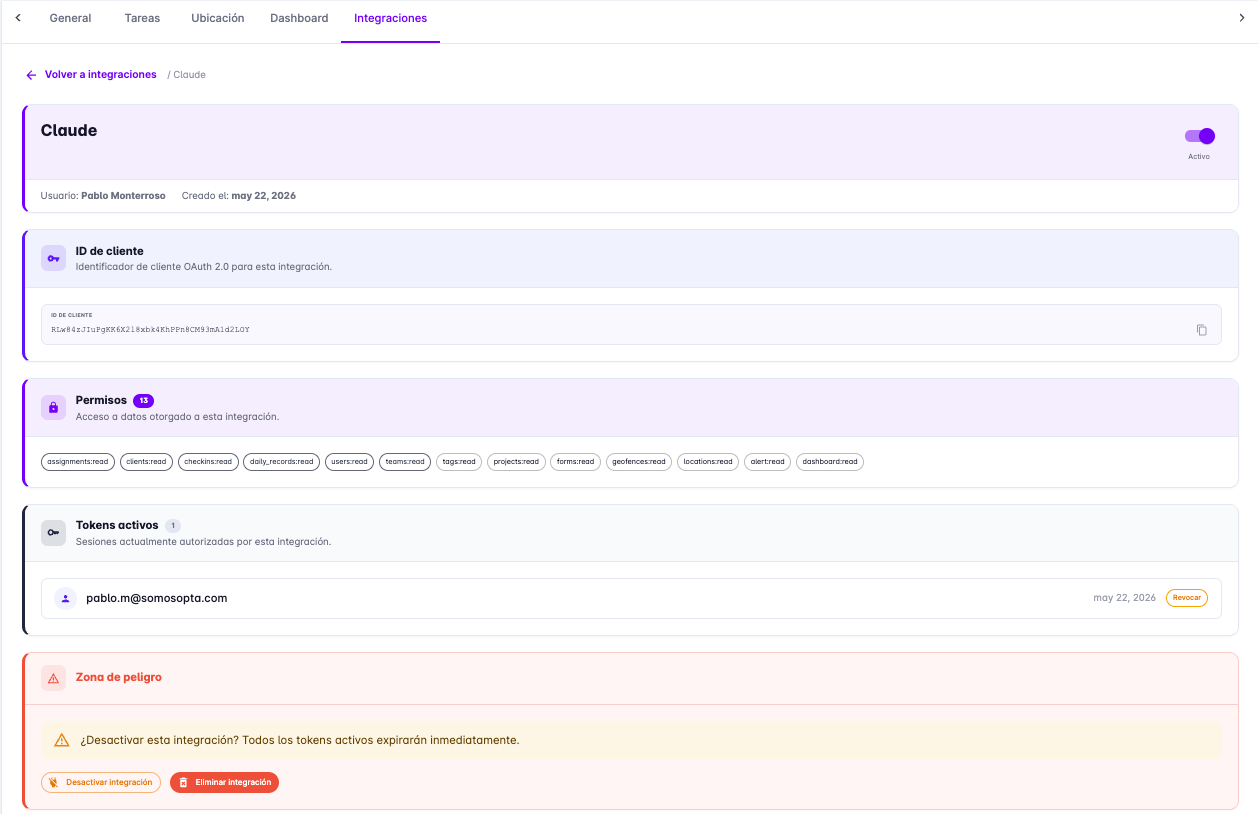
Task: Click the ID de cliente value field
Action: click(x=631, y=324)
